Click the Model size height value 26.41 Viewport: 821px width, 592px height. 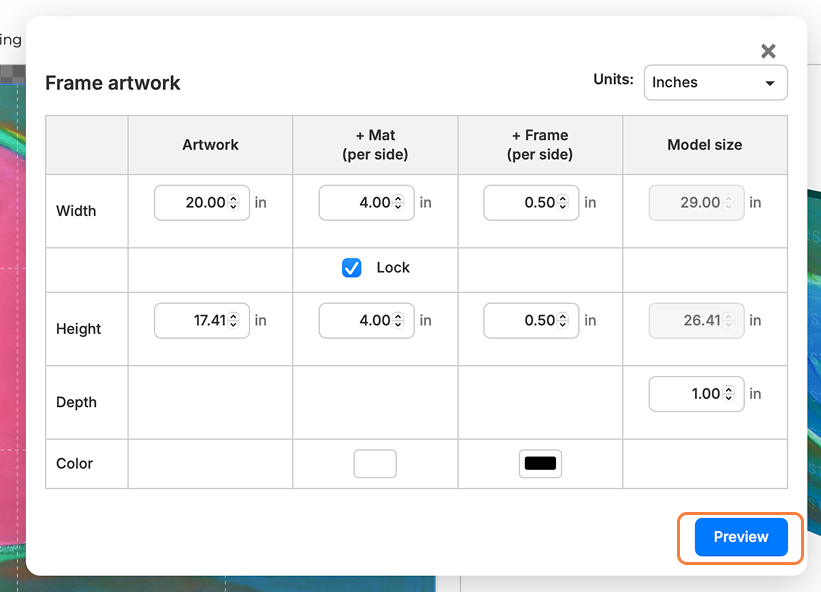[x=702, y=320]
